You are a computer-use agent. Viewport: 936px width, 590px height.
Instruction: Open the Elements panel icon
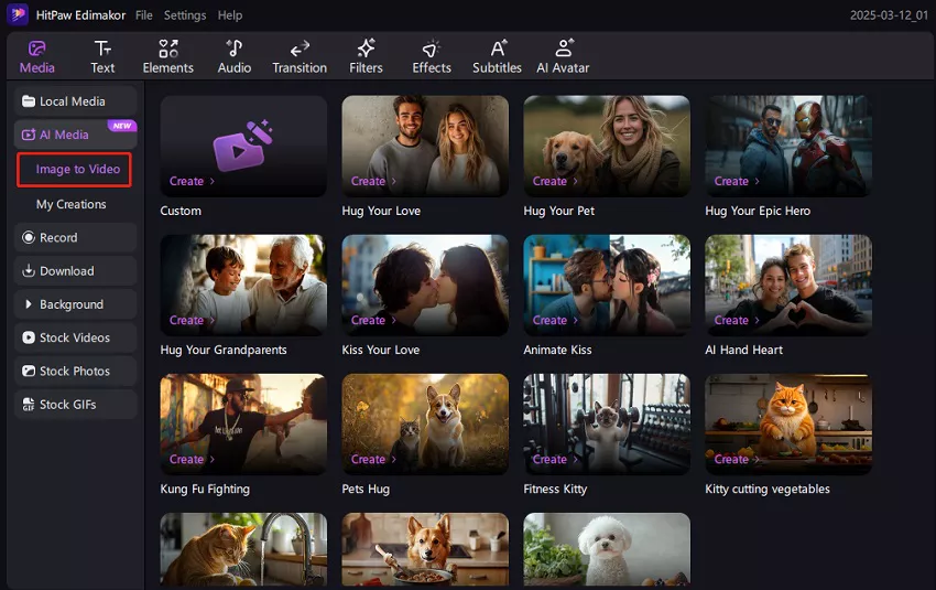[x=168, y=48]
